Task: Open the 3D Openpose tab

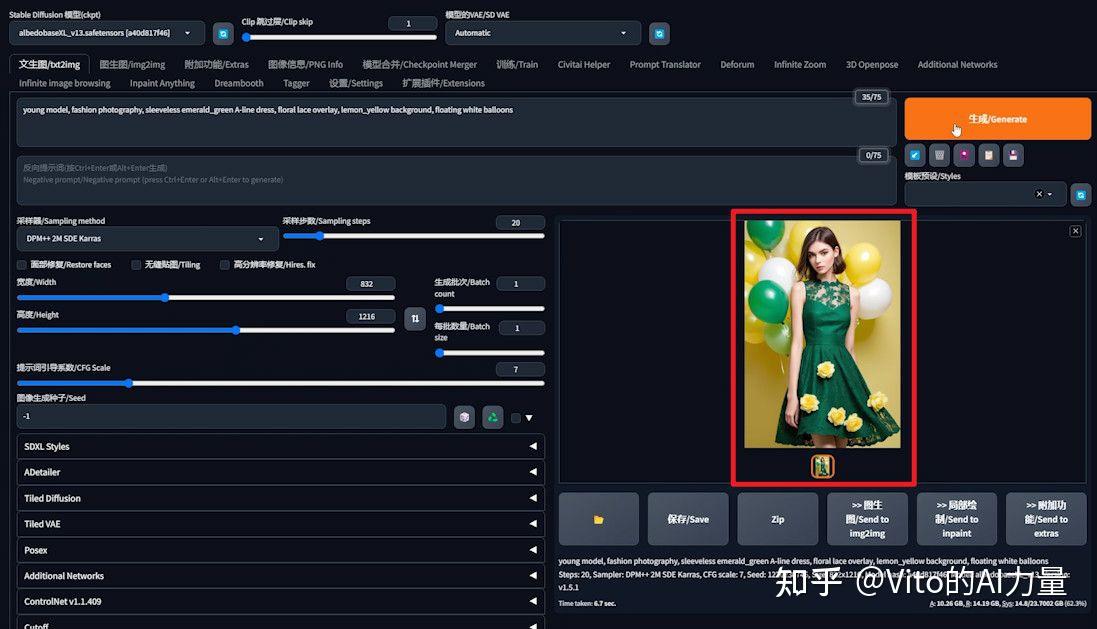Action: 872,64
